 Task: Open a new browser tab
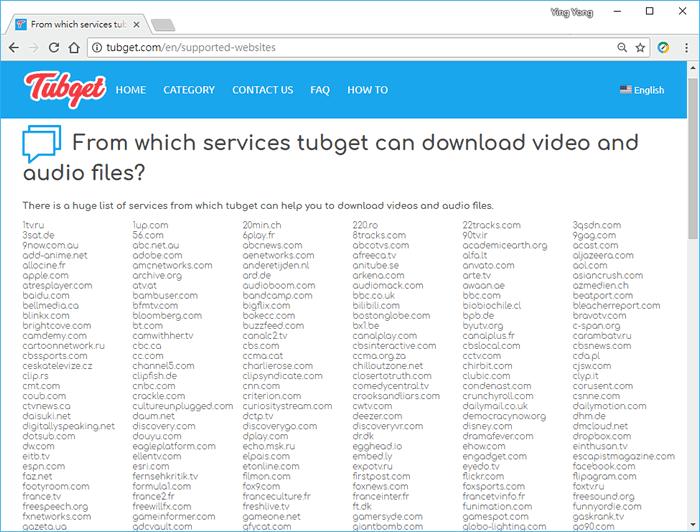163,25
